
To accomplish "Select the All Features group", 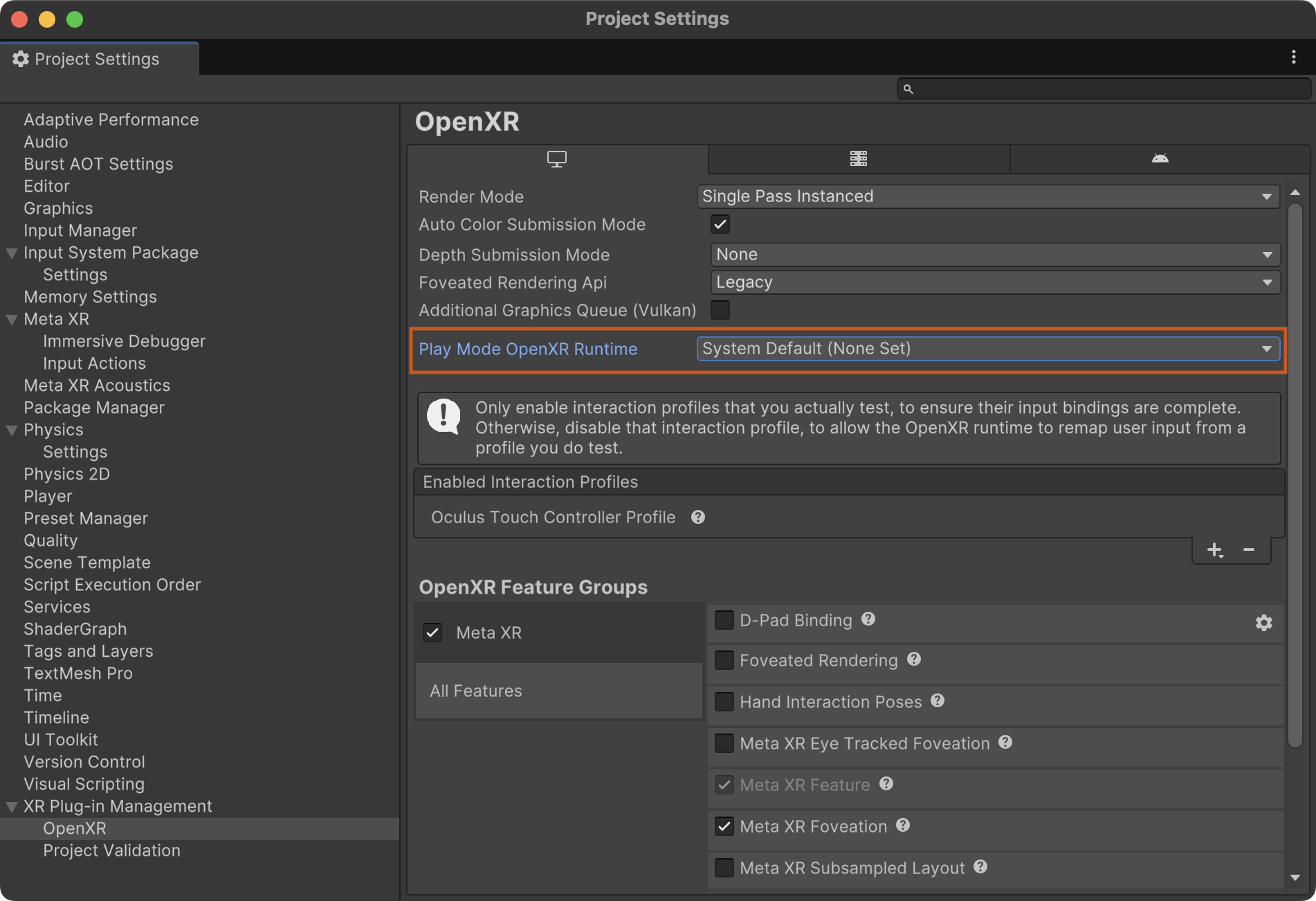I will click(x=476, y=691).
